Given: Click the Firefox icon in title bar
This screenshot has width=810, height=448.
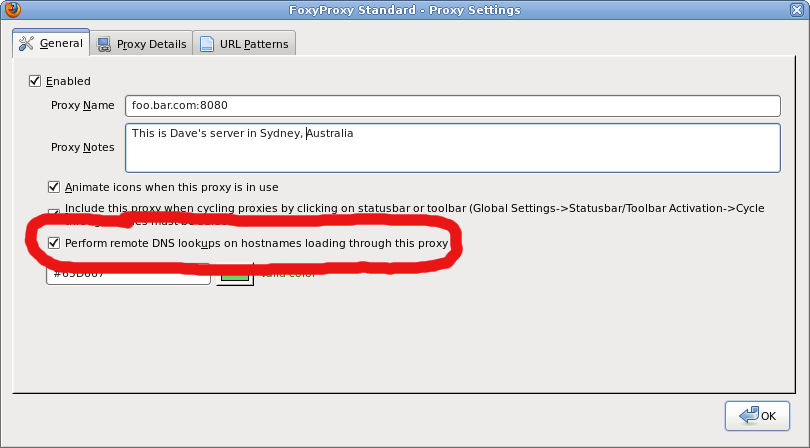Looking at the screenshot, I should coord(13,9).
